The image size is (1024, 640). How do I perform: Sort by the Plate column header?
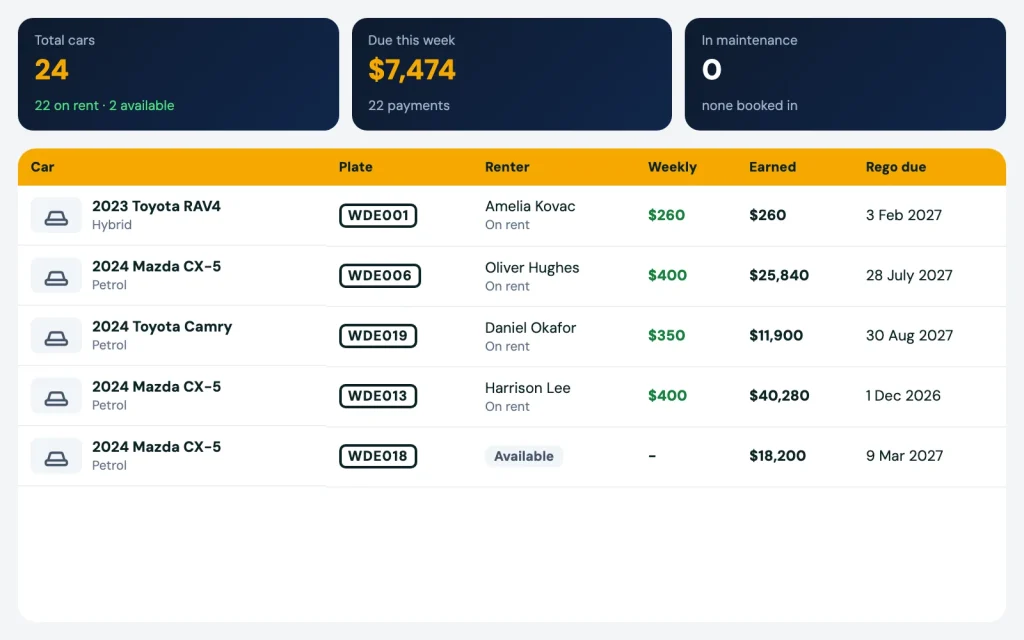[355, 167]
